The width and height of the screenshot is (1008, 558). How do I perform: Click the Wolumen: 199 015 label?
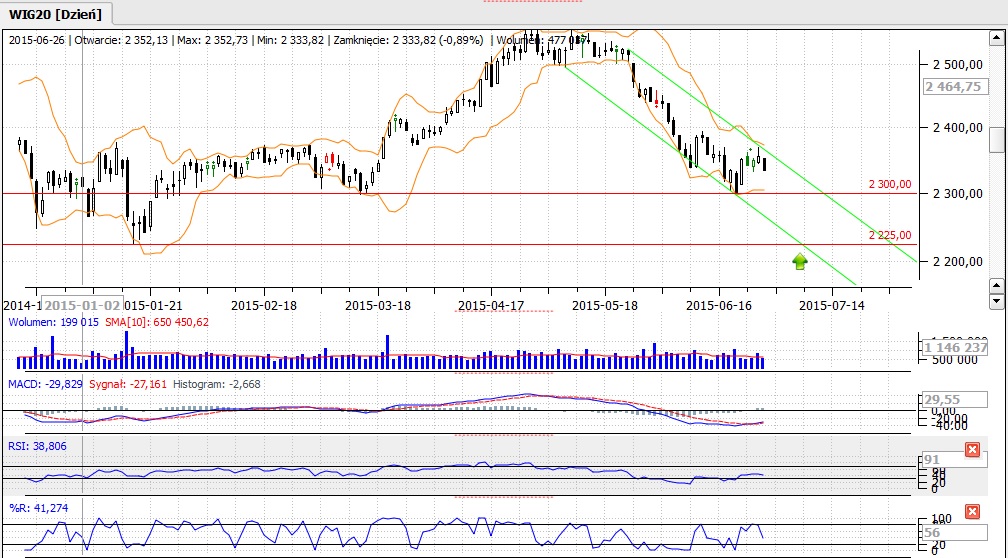click(x=53, y=322)
